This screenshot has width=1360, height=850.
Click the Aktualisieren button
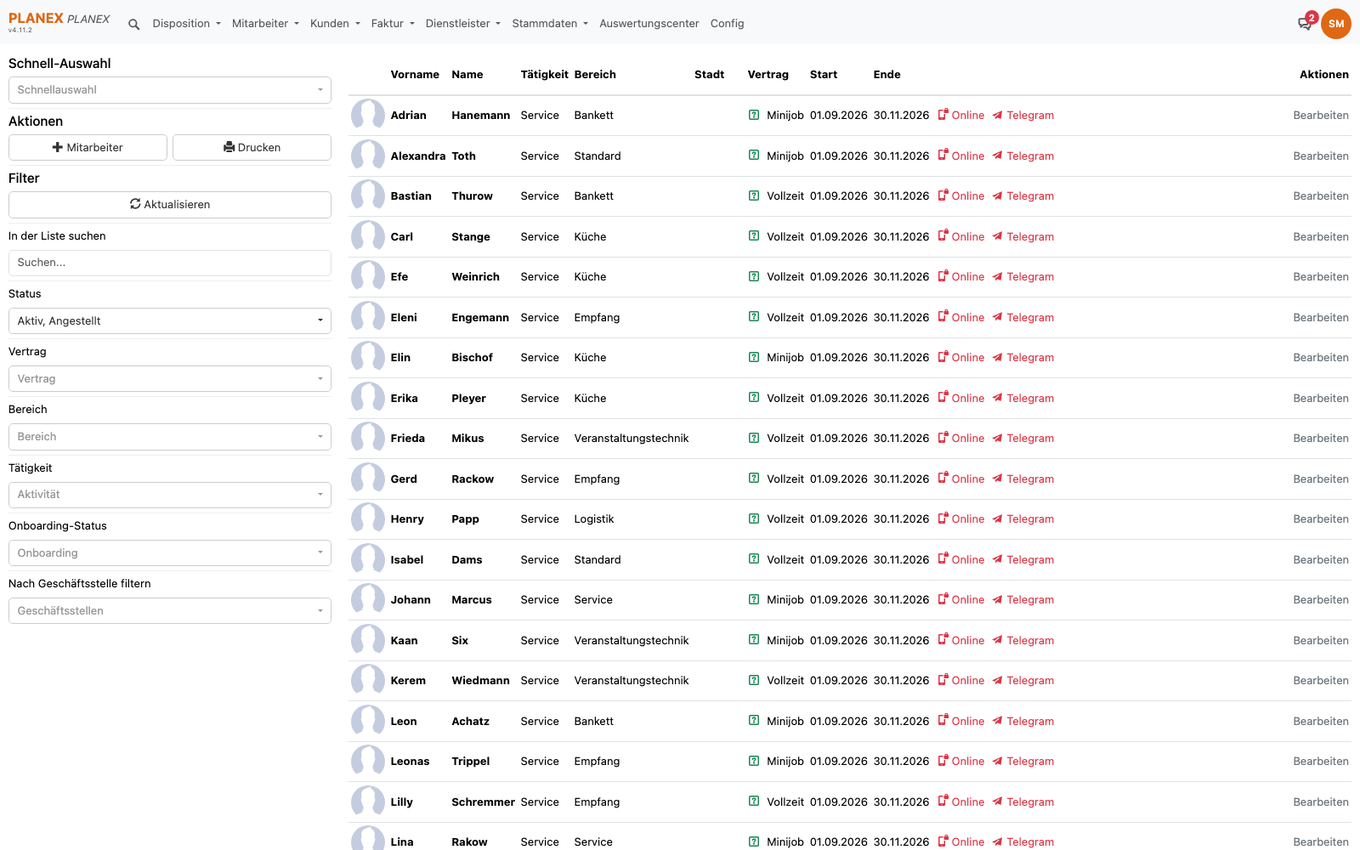coord(170,204)
